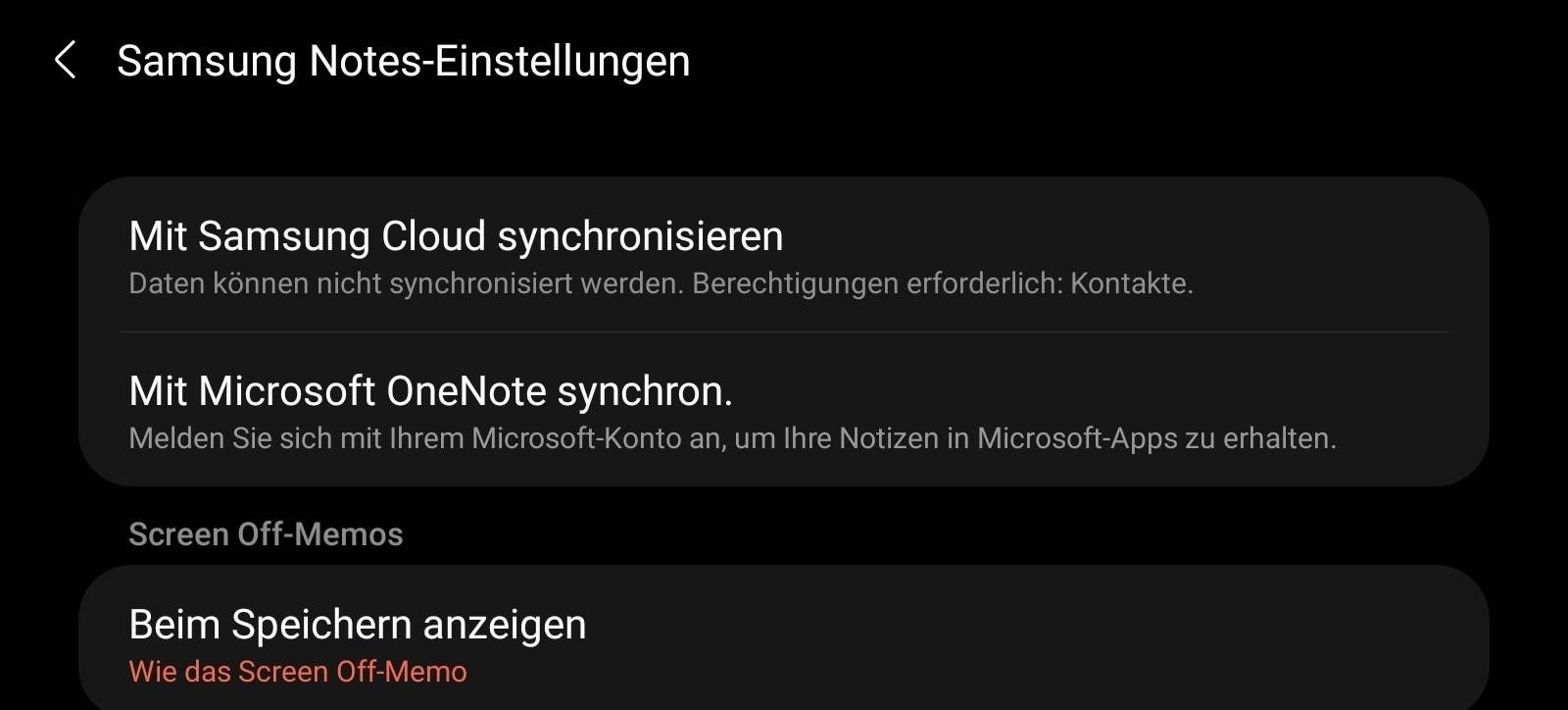1568x710 pixels.
Task: Open the Screen Off-Memo save display setting
Action: pyautogui.click(x=358, y=637)
